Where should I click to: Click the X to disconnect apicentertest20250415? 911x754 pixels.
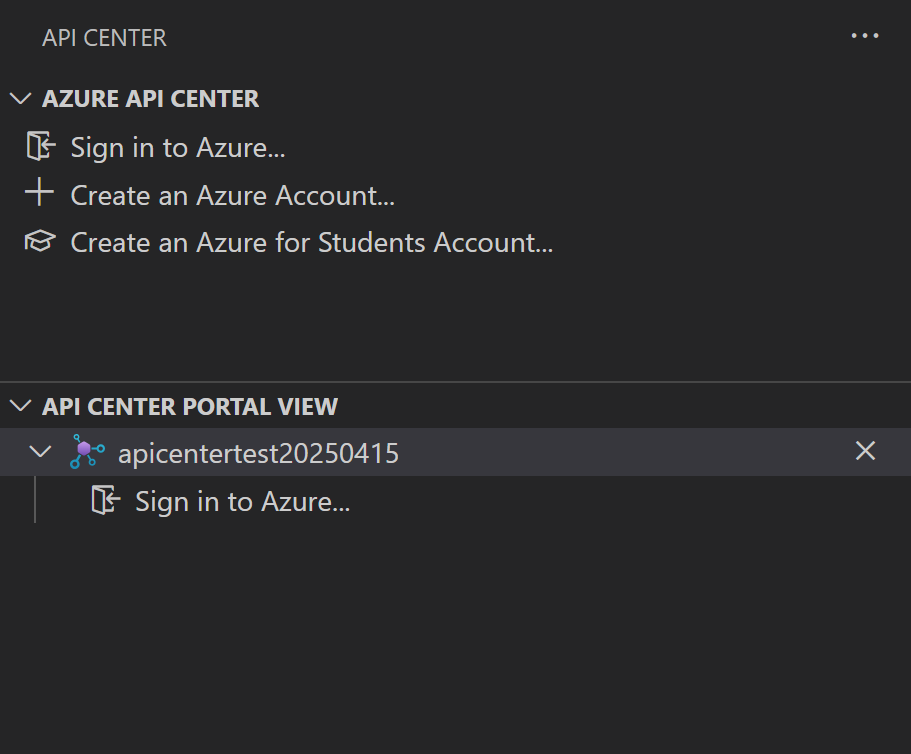coord(864,451)
